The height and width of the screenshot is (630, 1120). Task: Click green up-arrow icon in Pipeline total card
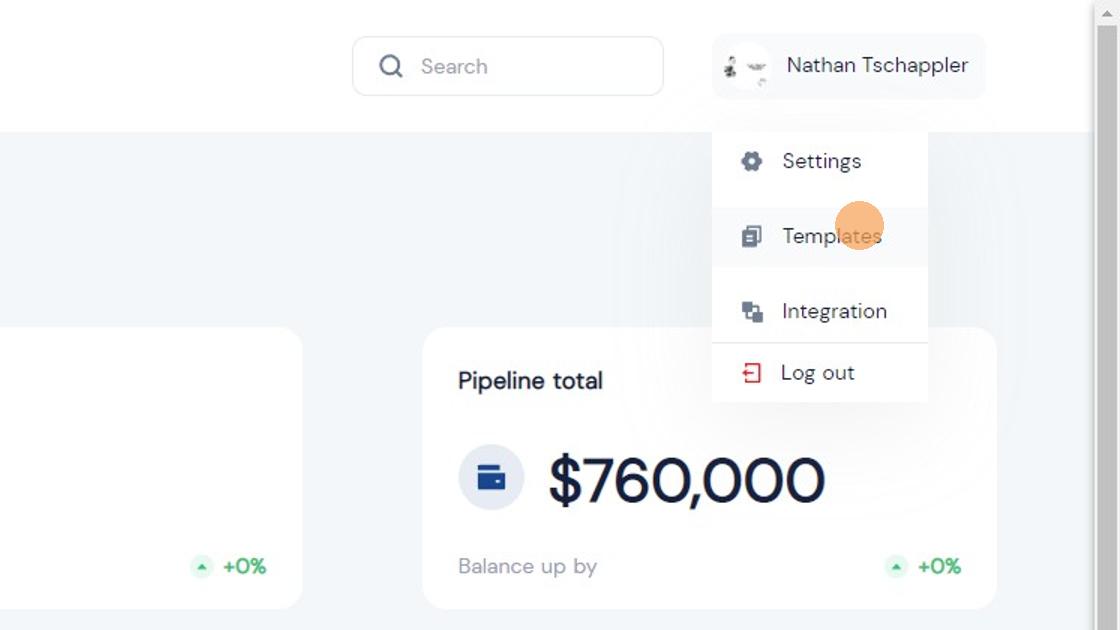[x=896, y=567]
